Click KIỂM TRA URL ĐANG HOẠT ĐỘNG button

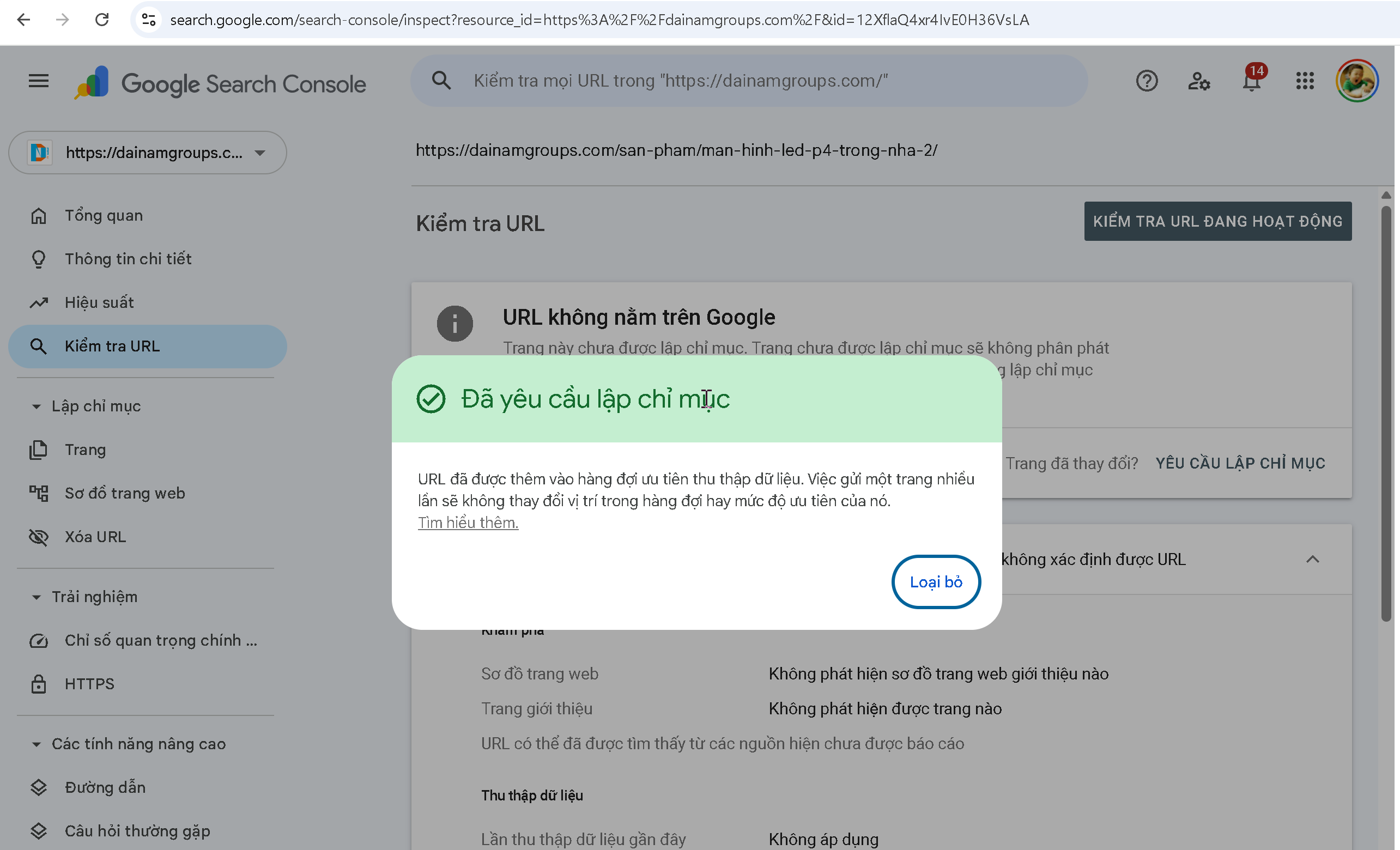tap(1217, 221)
